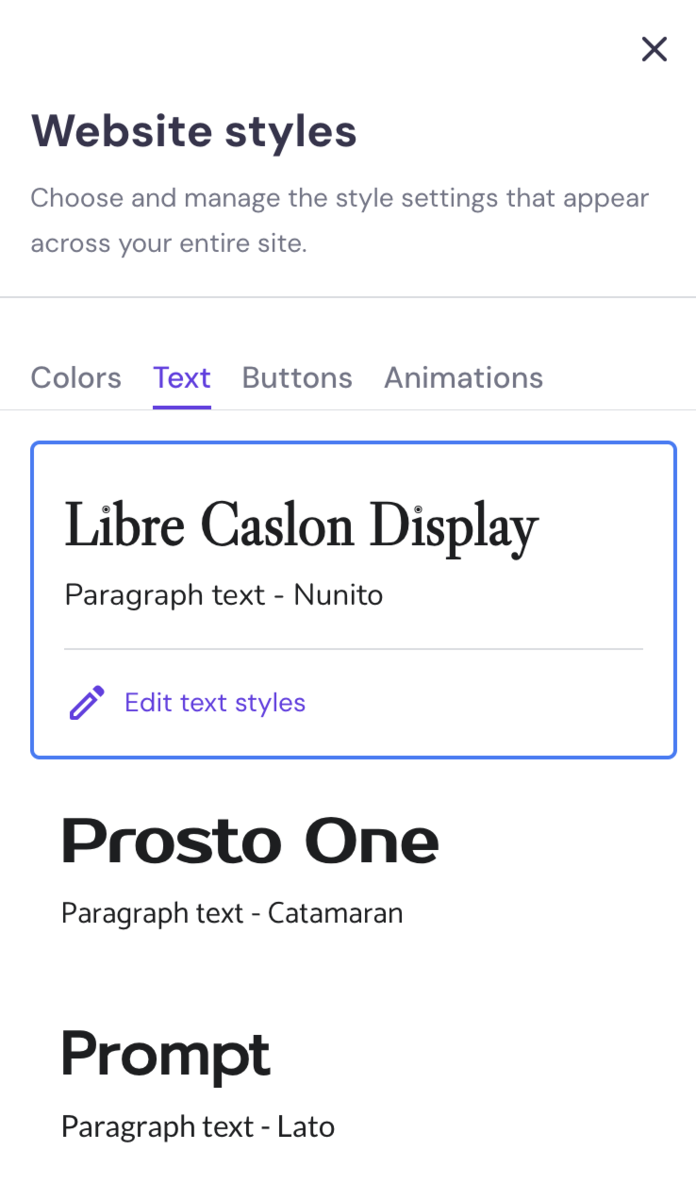696x1200 pixels.
Task: Click the panel description about style settings
Action: coord(339,220)
